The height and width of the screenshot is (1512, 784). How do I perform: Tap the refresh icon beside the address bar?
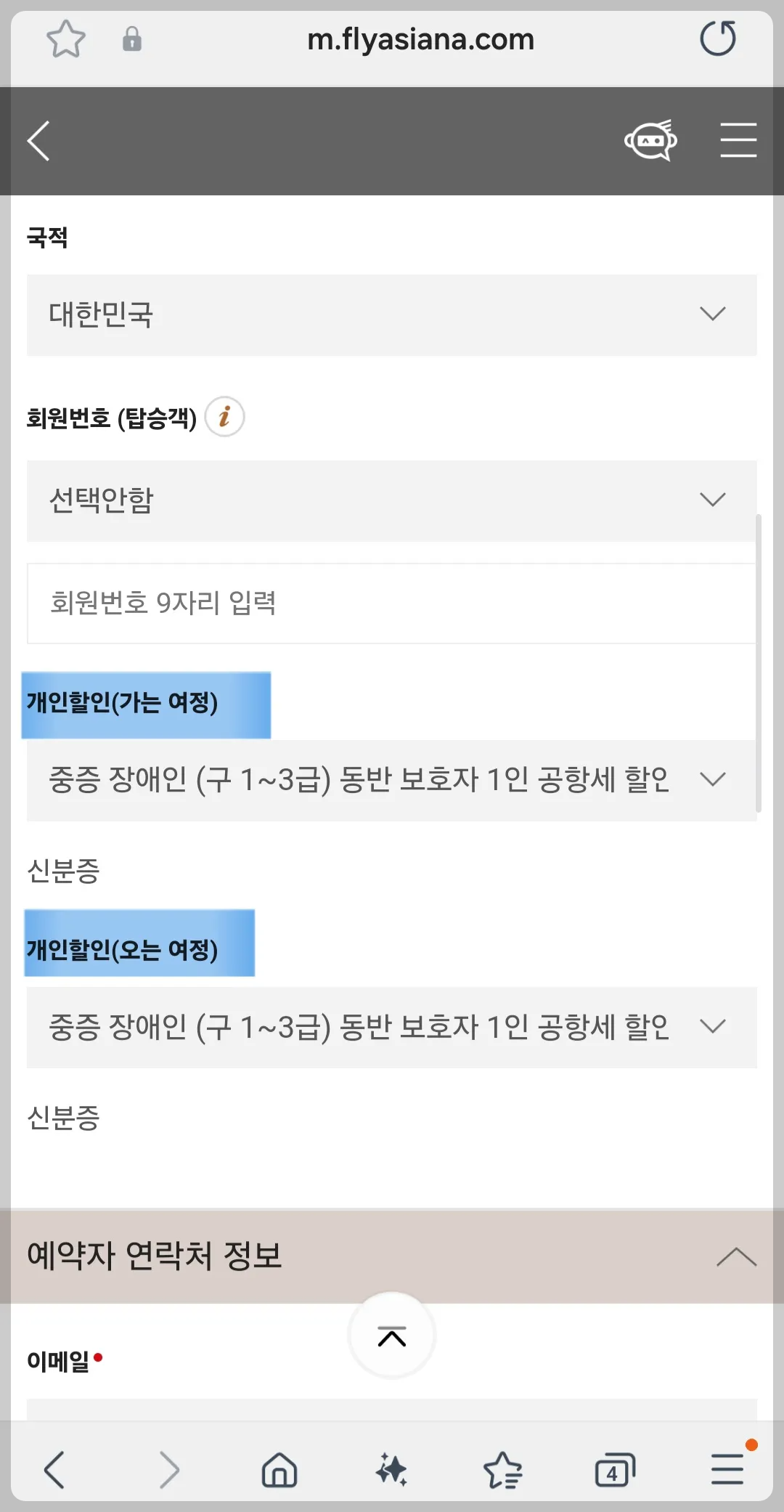pos(717,39)
